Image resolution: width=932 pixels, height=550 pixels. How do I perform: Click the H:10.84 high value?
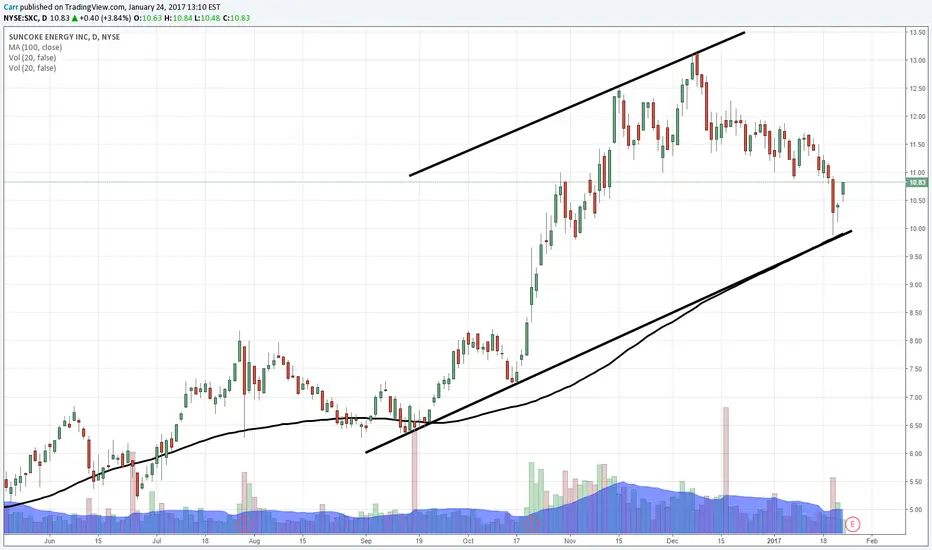click(176, 18)
